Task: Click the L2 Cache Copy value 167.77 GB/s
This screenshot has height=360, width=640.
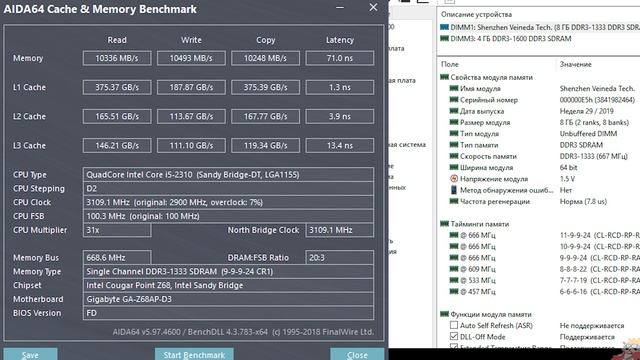Action: (x=265, y=116)
